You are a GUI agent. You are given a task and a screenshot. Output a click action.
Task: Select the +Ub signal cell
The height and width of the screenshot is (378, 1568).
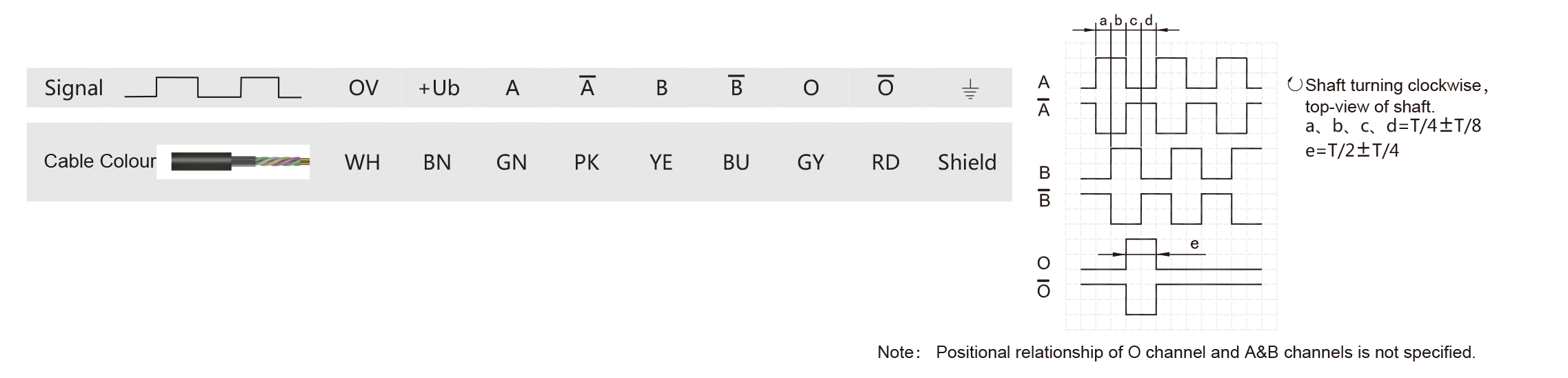tap(438, 88)
